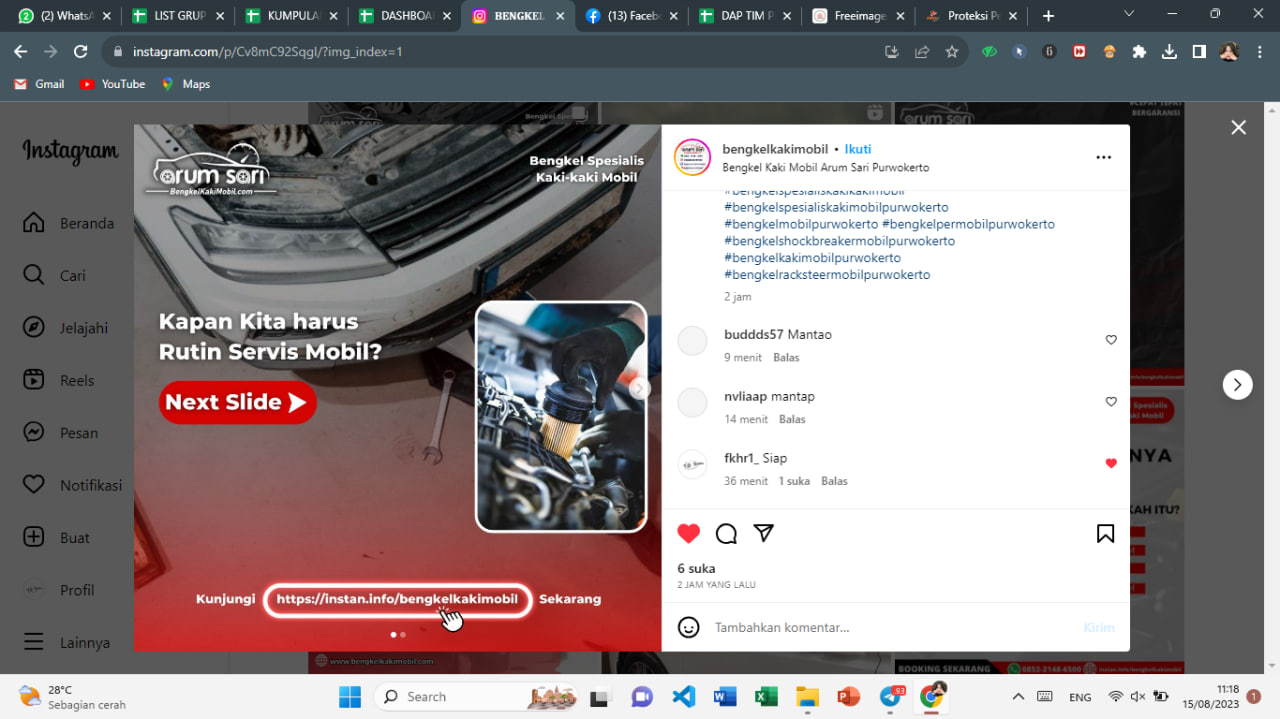Open the Lainnya hamburger menu
Viewport: 1280px width, 719px height.
pos(66,642)
